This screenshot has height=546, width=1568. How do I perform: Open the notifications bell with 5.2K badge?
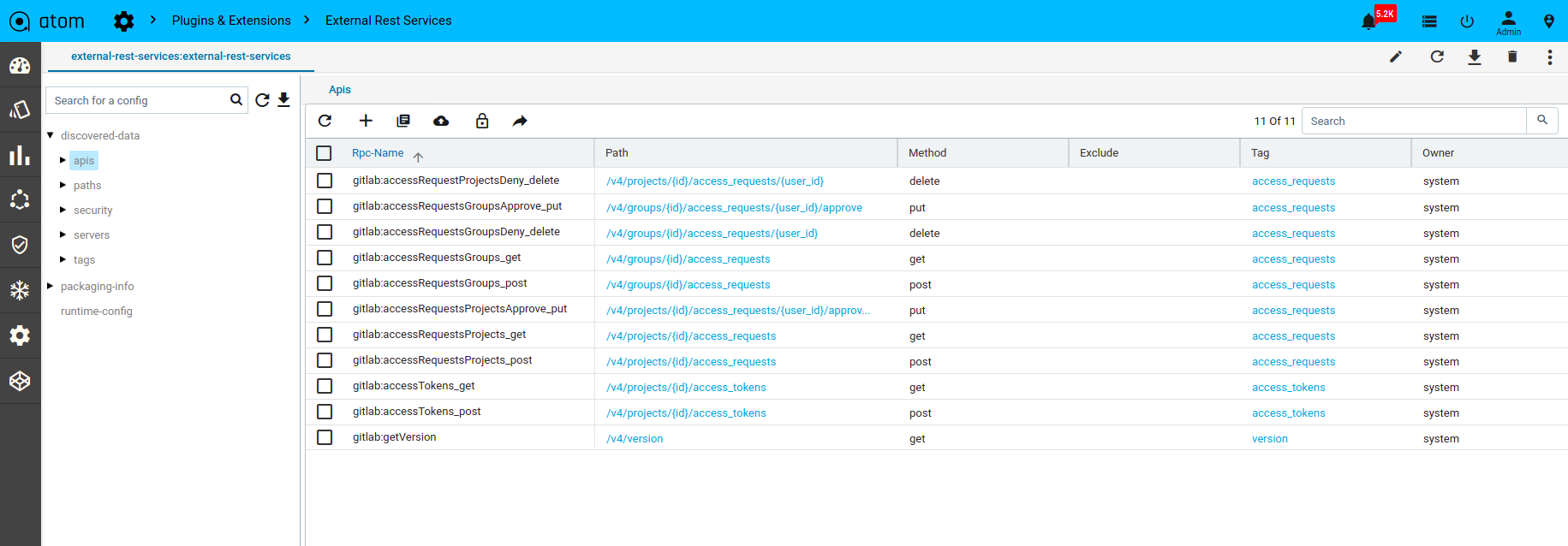tap(1369, 21)
